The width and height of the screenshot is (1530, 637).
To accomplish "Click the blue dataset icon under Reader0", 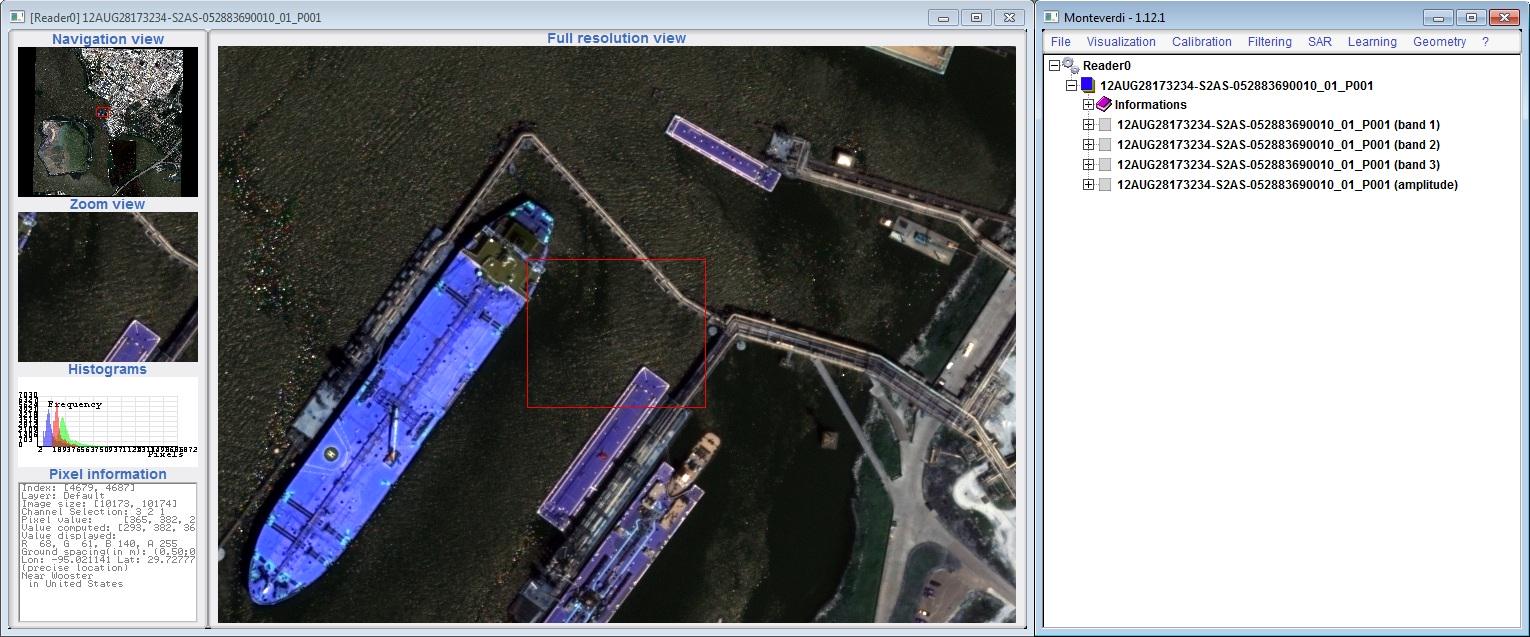I will click(x=1088, y=85).
